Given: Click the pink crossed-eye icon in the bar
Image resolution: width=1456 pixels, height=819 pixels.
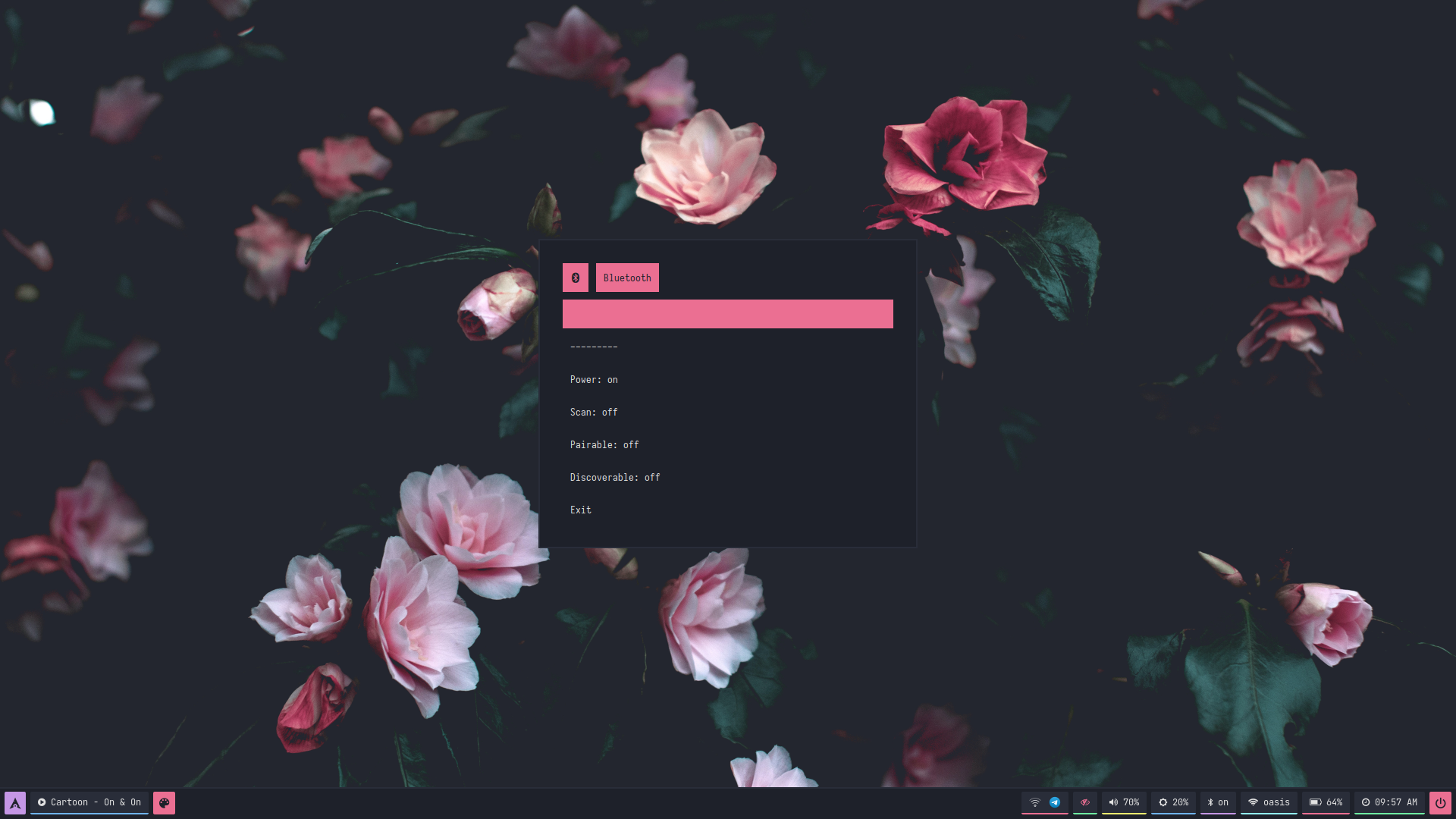Looking at the screenshot, I should pos(1085,802).
